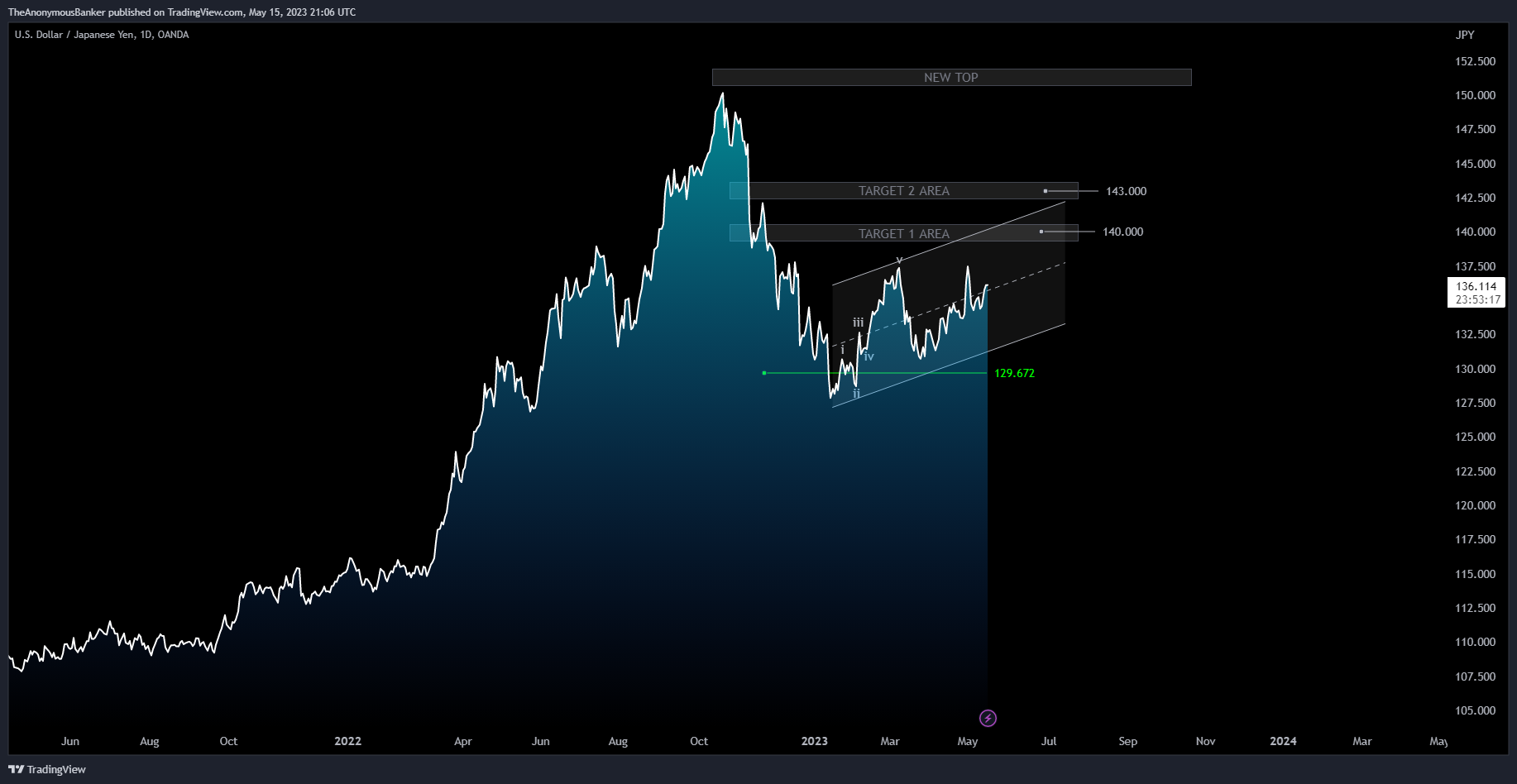Click the TradingView logo at bottom left
The image size is (1517, 784).
click(47, 769)
